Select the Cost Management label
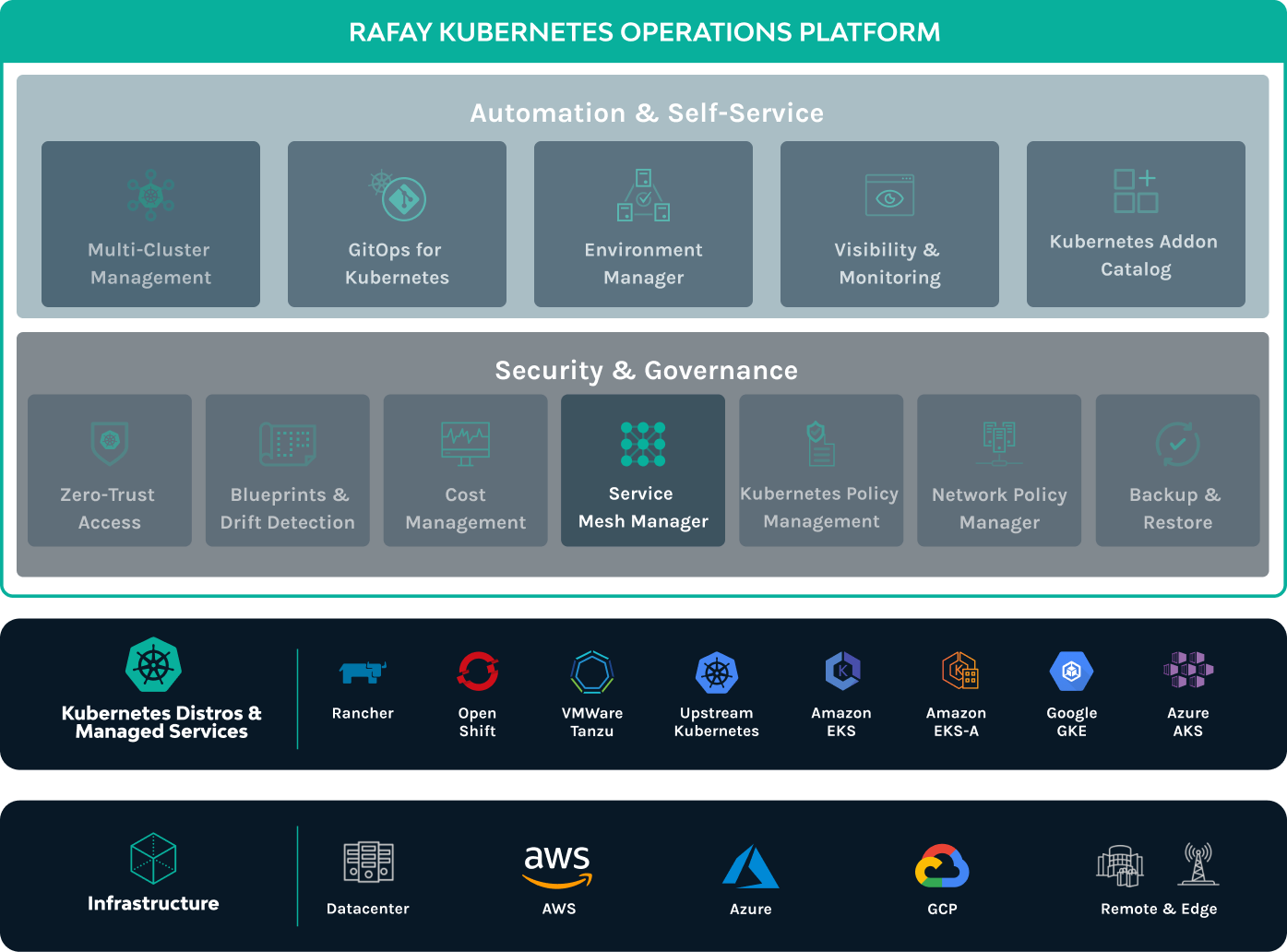1287x952 pixels. 465,508
